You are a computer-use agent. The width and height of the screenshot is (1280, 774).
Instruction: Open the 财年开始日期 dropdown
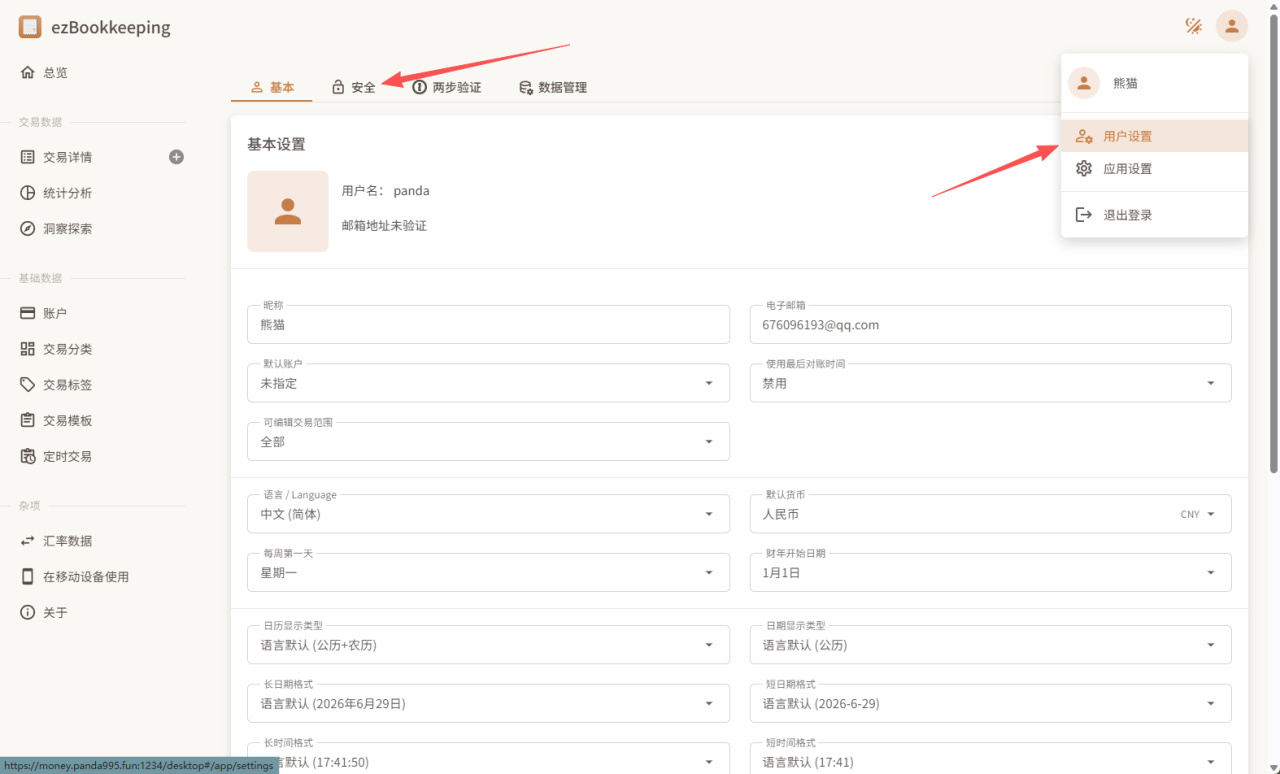(990, 573)
